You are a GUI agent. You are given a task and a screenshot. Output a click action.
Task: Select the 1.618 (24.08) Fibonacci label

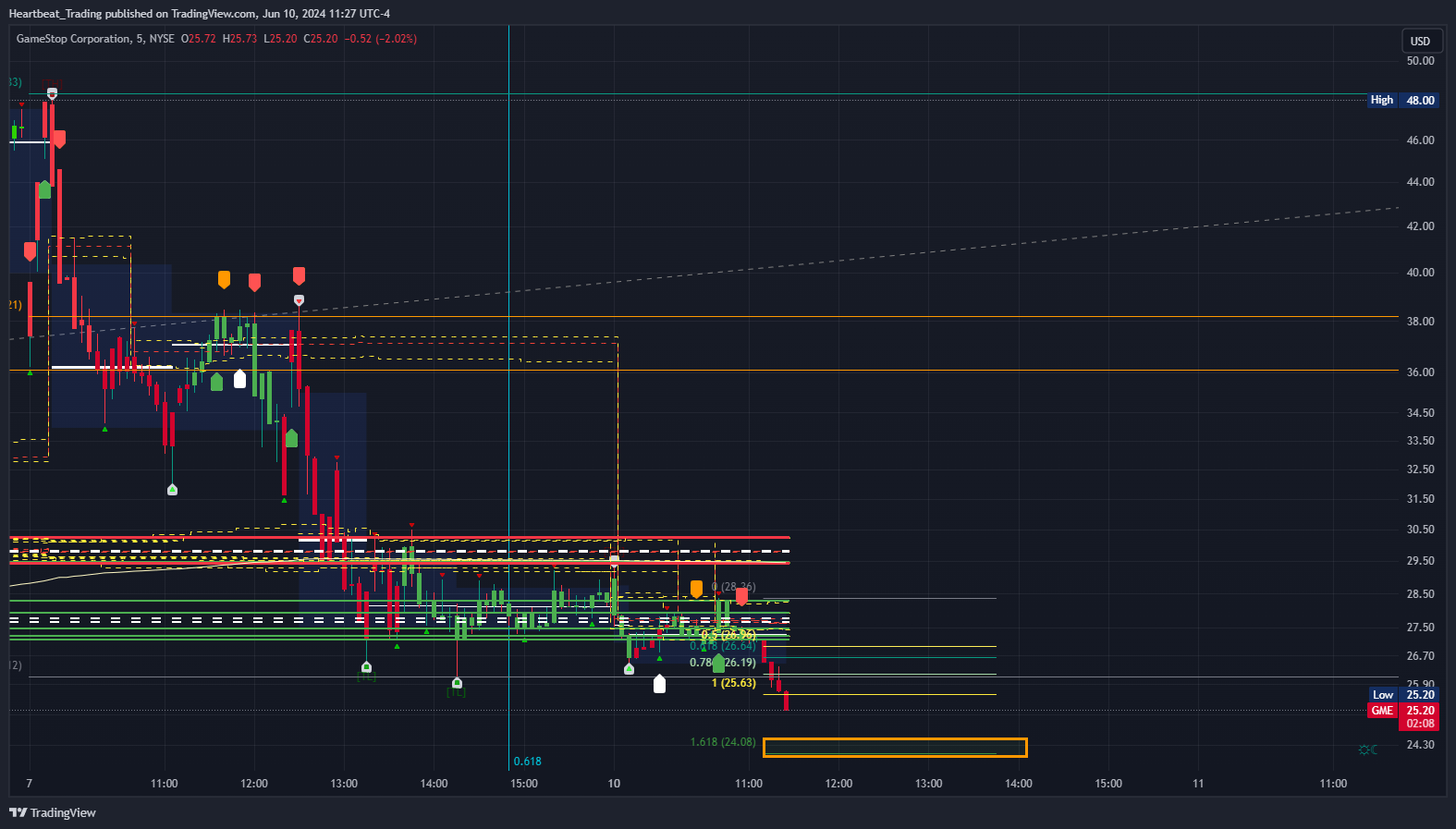(x=723, y=742)
